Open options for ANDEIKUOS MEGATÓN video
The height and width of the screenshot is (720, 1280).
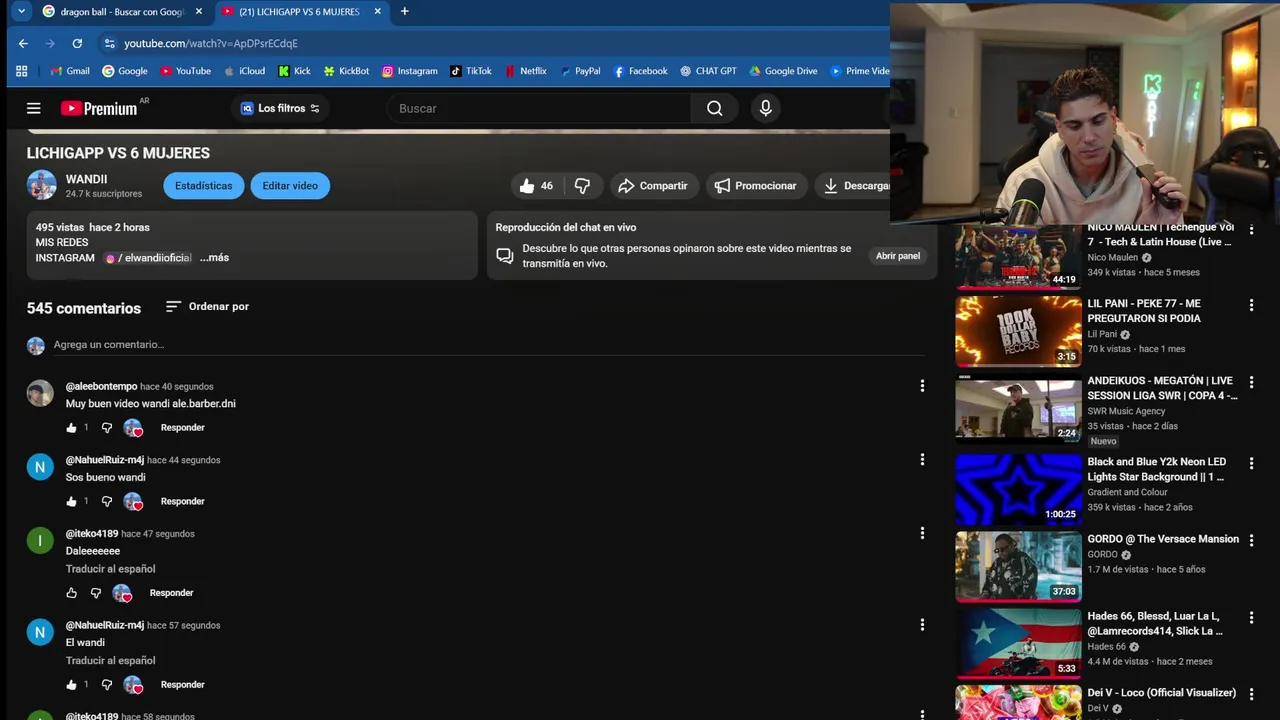pyautogui.click(x=1251, y=382)
